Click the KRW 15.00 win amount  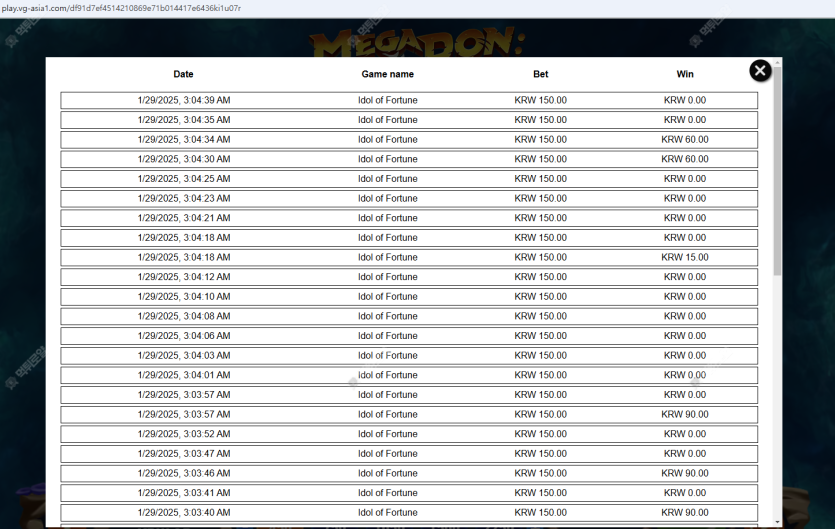(x=685, y=257)
